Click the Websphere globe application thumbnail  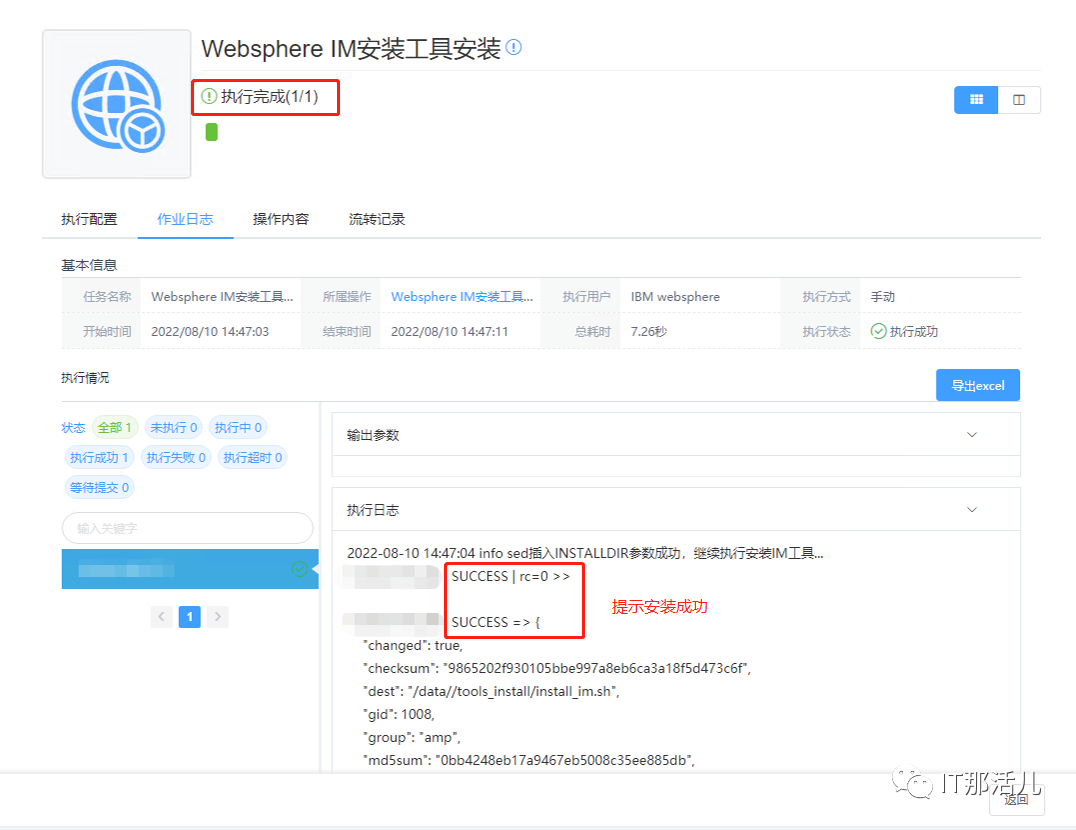(x=117, y=104)
